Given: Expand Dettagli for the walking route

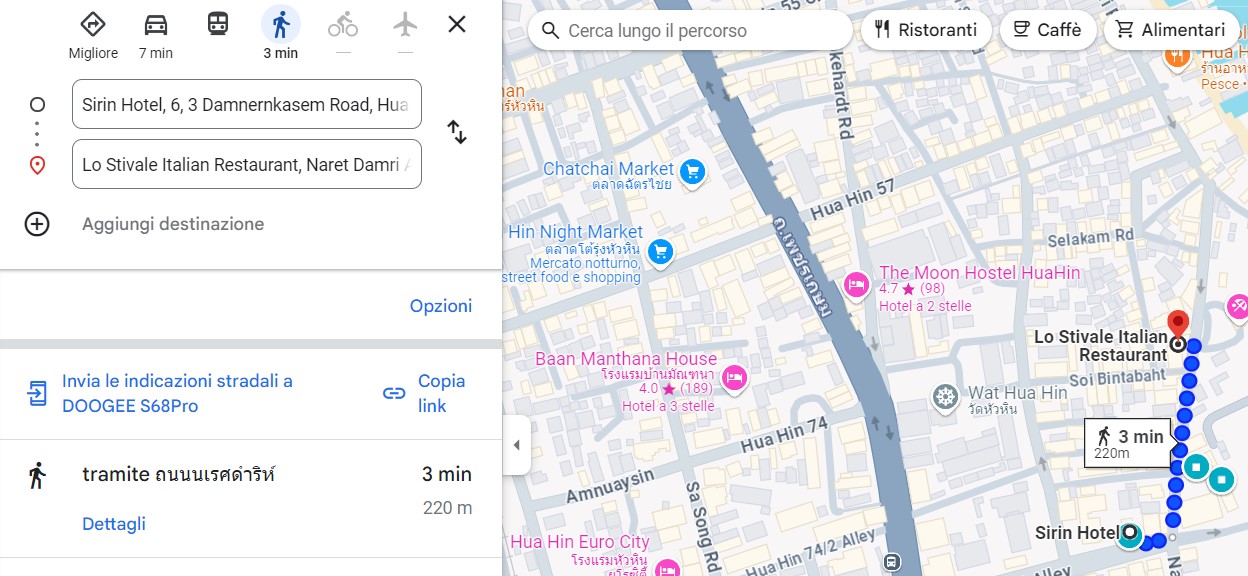Looking at the screenshot, I should tap(114, 524).
